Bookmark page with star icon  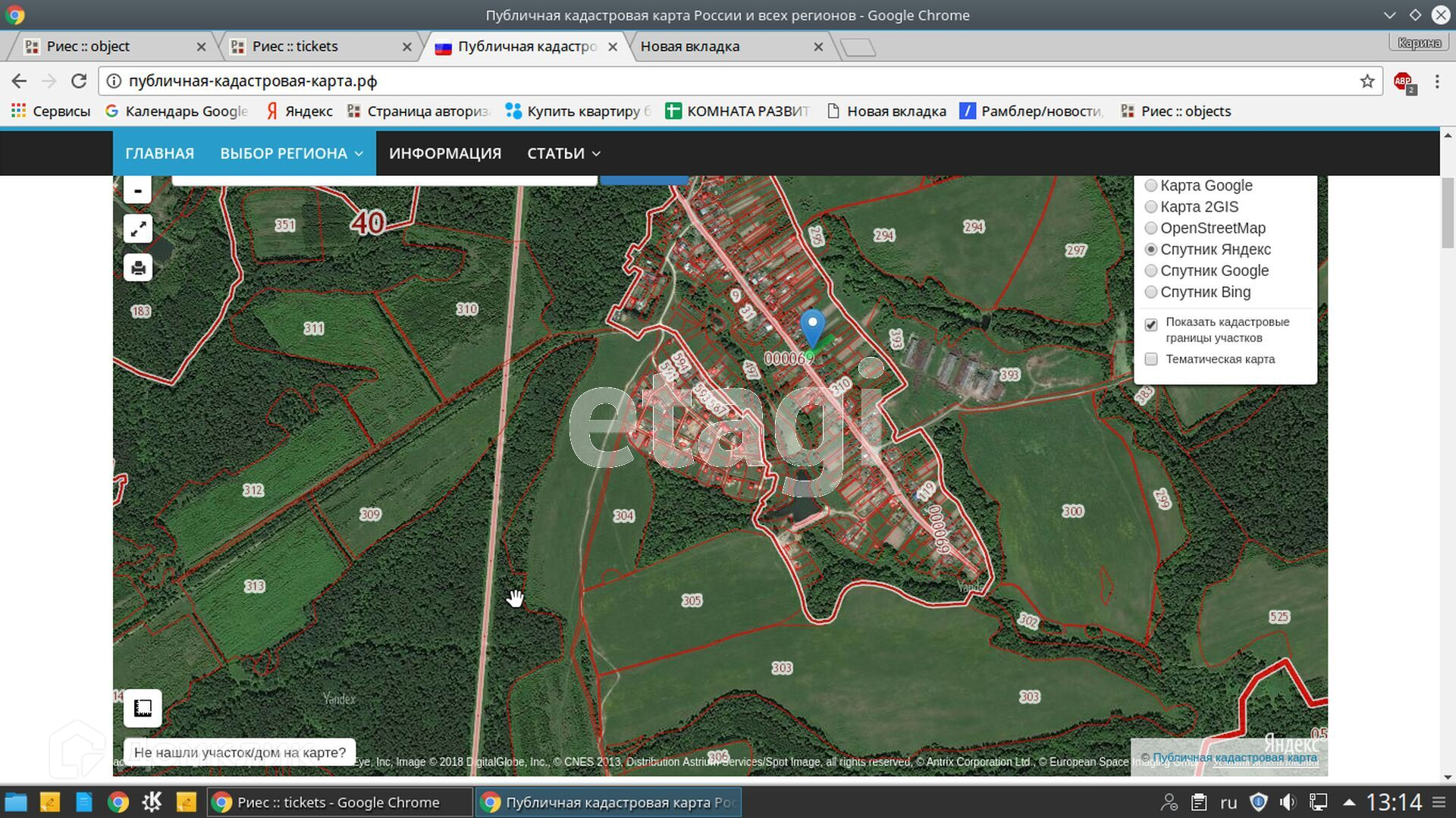(x=1367, y=81)
